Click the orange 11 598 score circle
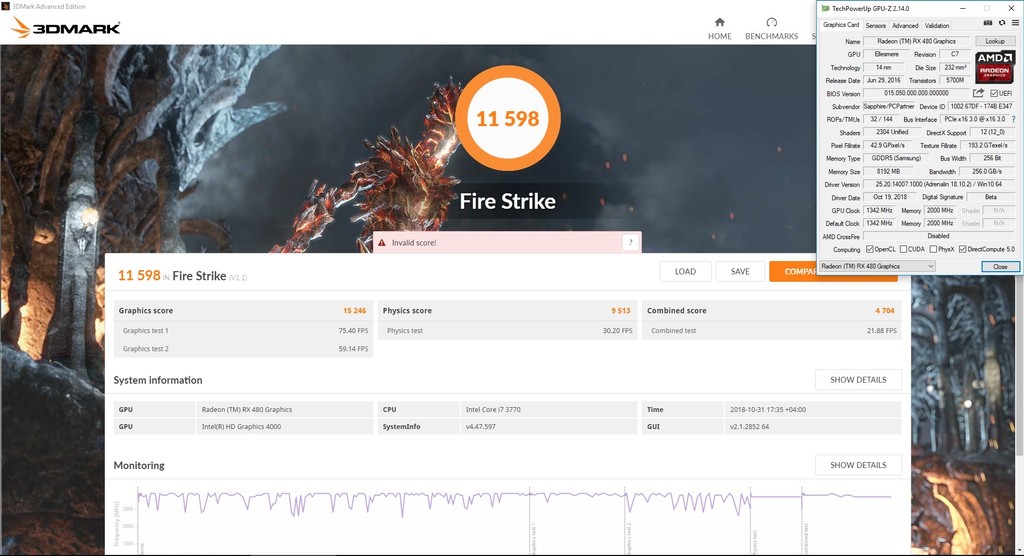The width and height of the screenshot is (1024, 556). [x=507, y=118]
